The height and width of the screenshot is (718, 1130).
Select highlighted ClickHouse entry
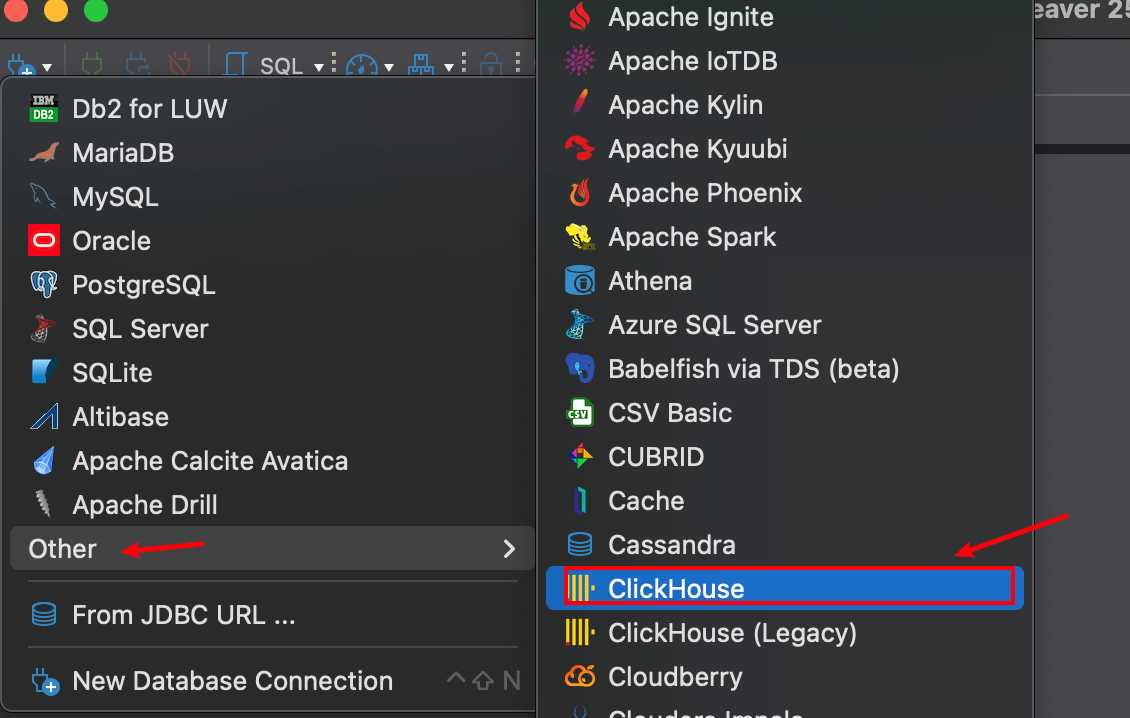coord(785,588)
